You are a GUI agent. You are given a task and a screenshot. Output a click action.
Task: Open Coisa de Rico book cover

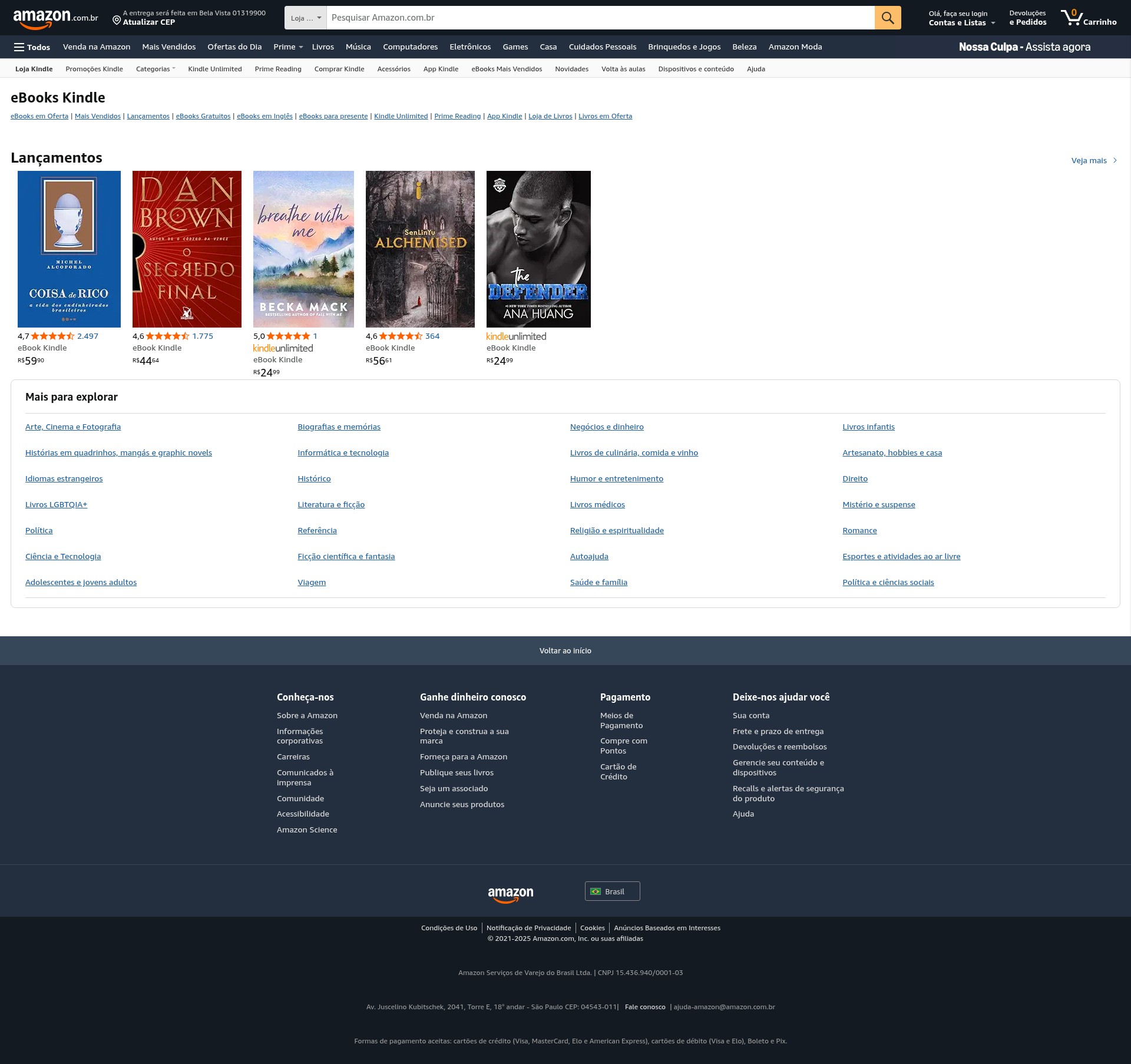pos(69,249)
